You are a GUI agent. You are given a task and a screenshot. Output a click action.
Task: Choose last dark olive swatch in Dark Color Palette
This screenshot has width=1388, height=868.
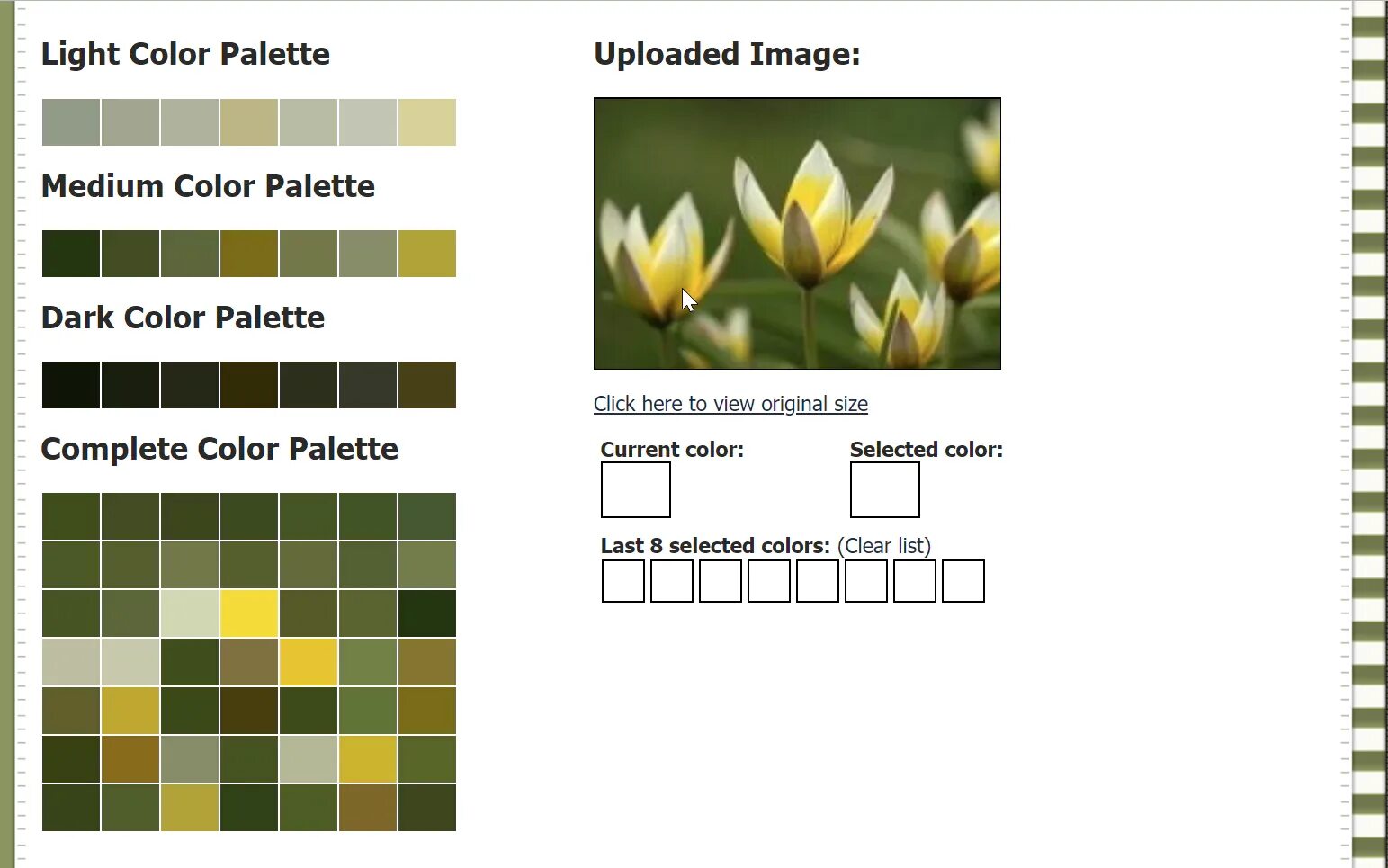427,385
